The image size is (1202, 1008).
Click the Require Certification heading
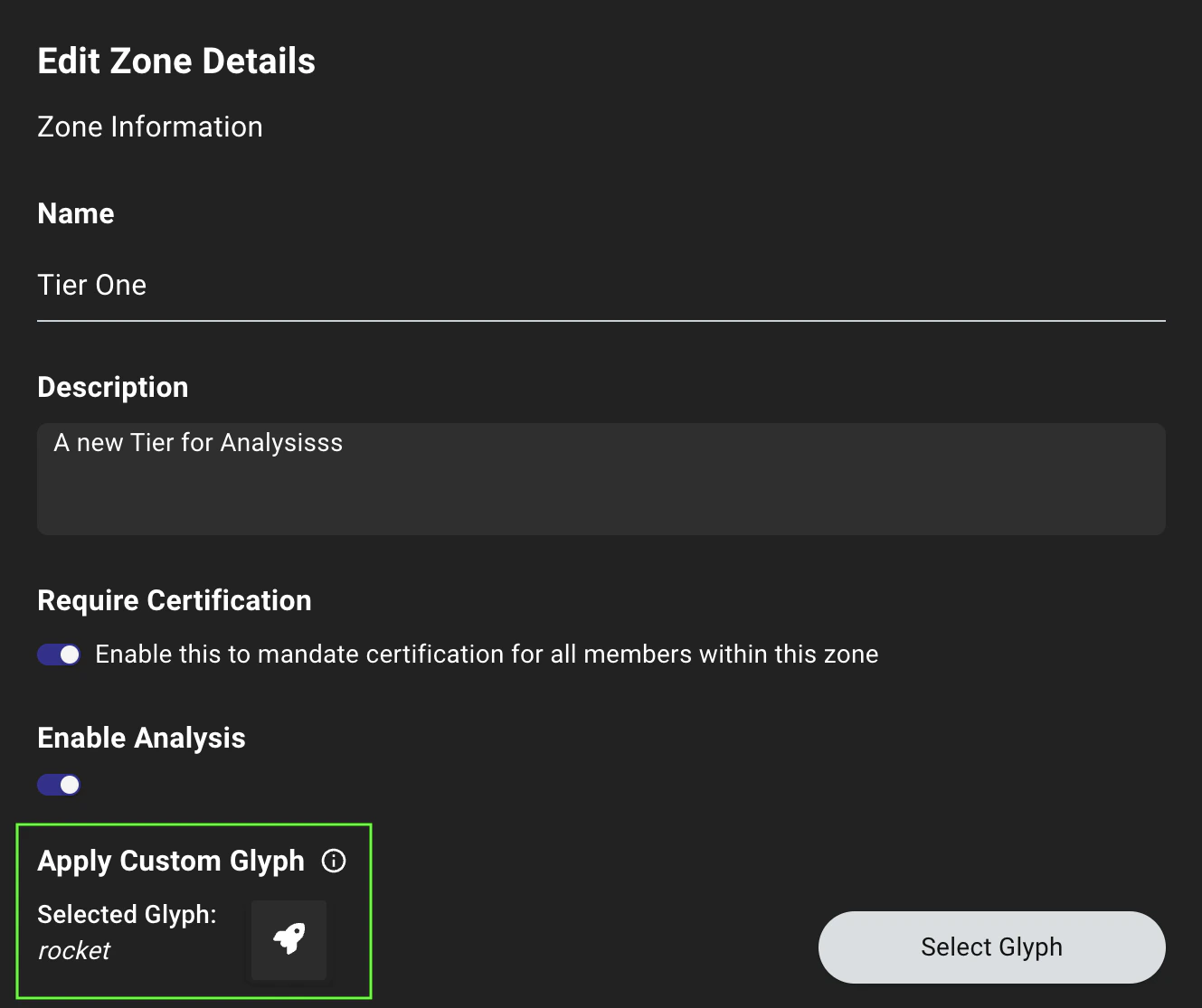pyautogui.click(x=174, y=599)
